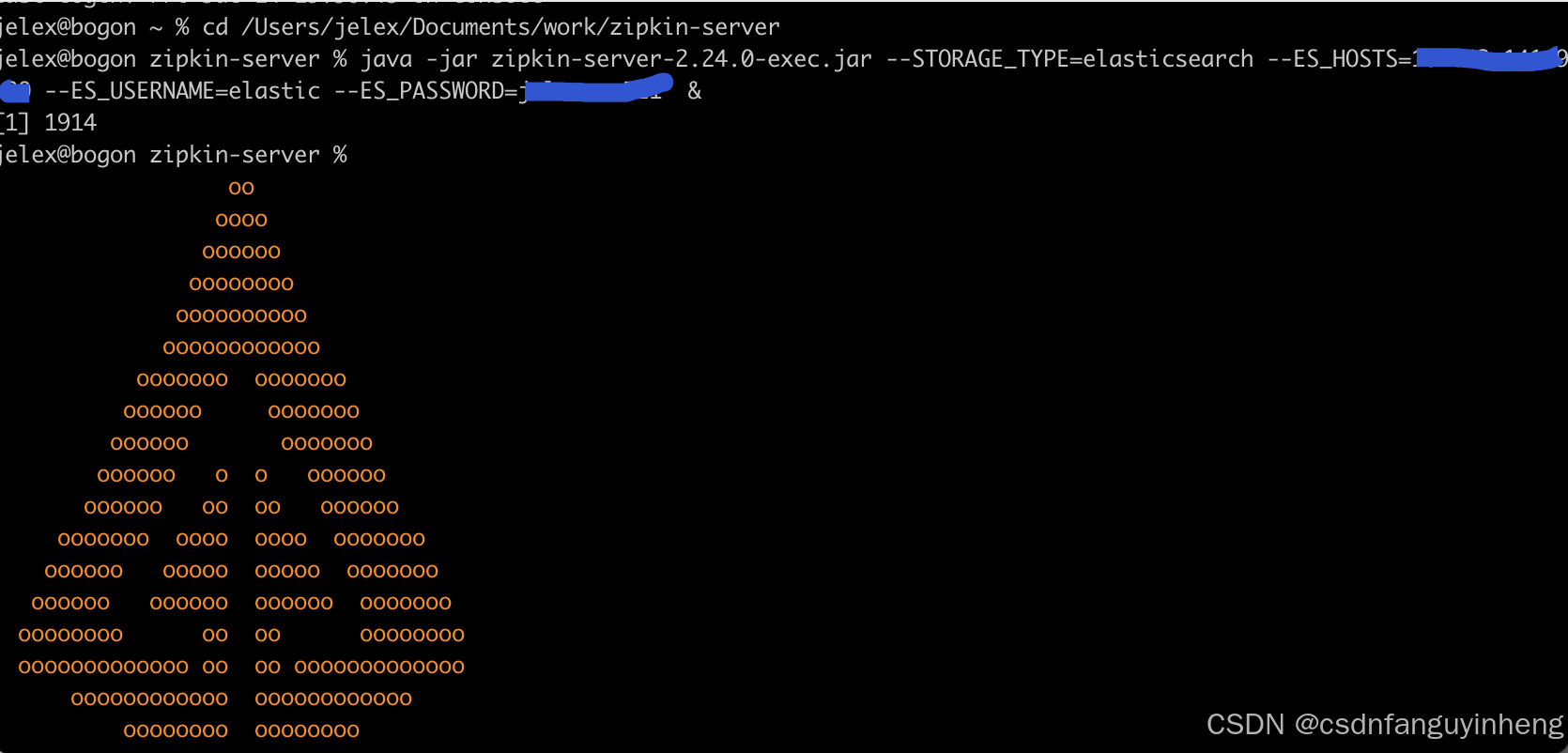Click the process ID 1914
The image size is (1568, 753).
point(70,123)
